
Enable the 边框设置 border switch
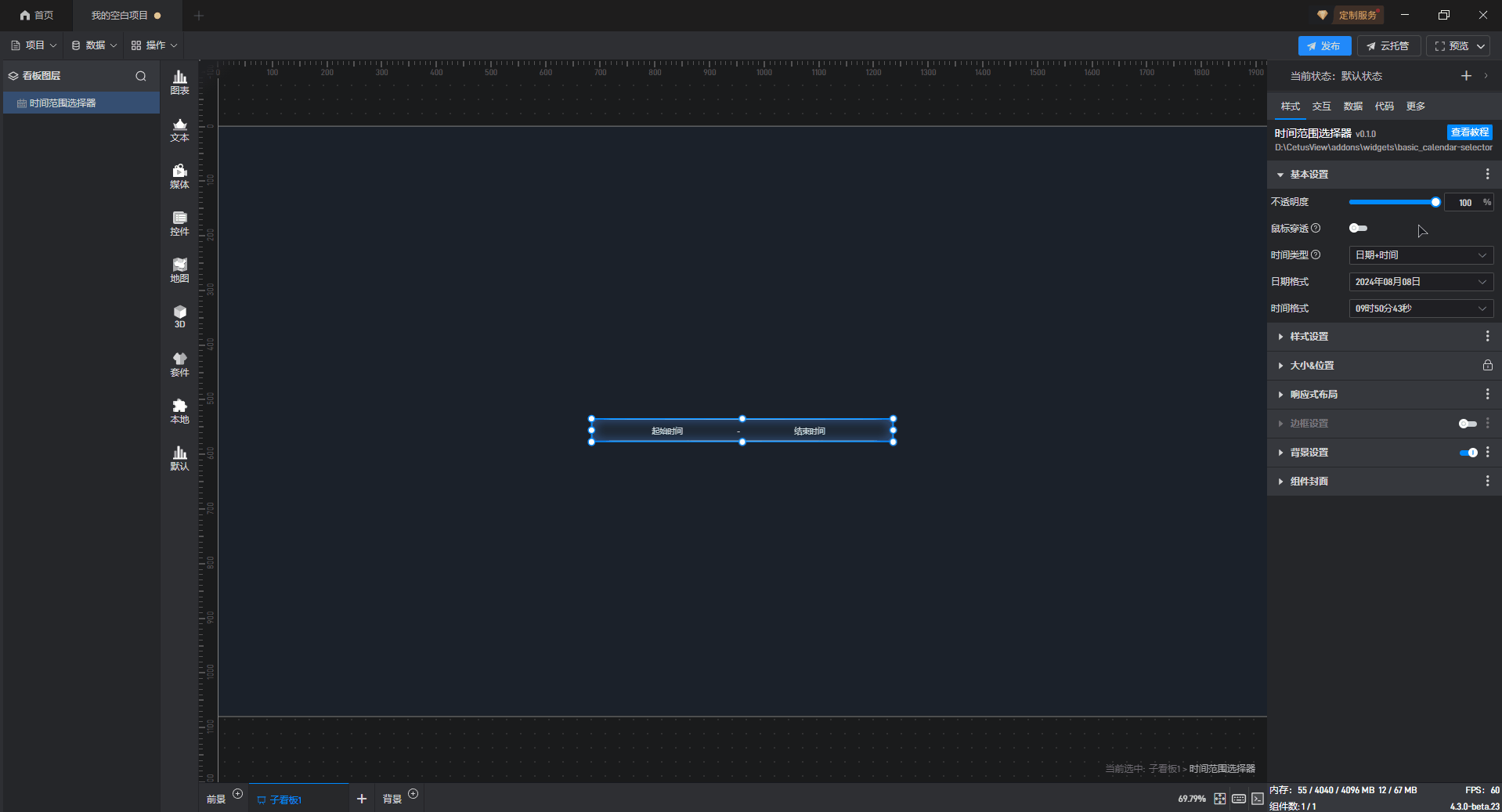(x=1468, y=424)
